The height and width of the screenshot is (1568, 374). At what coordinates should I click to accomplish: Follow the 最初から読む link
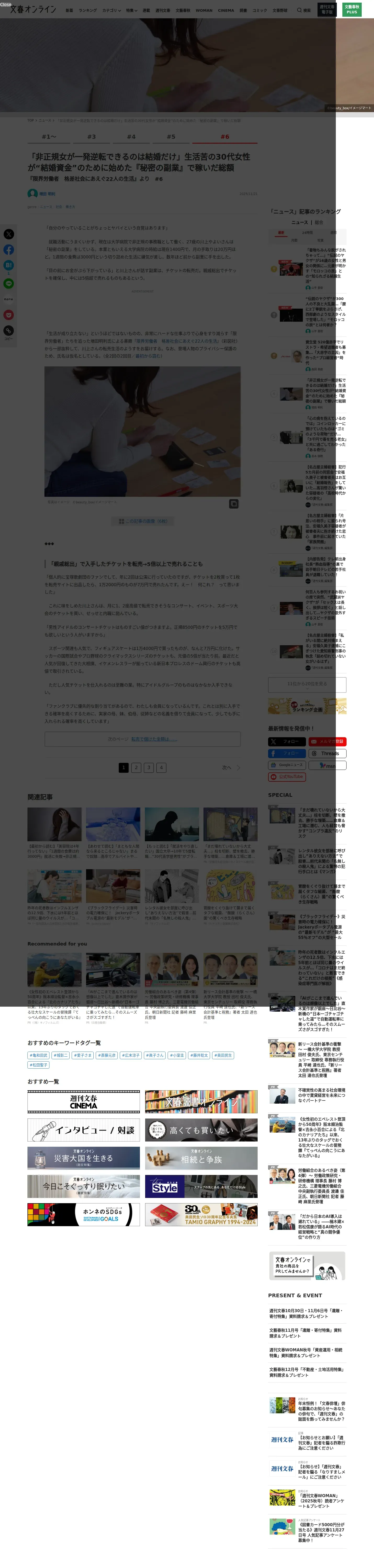click(149, 356)
